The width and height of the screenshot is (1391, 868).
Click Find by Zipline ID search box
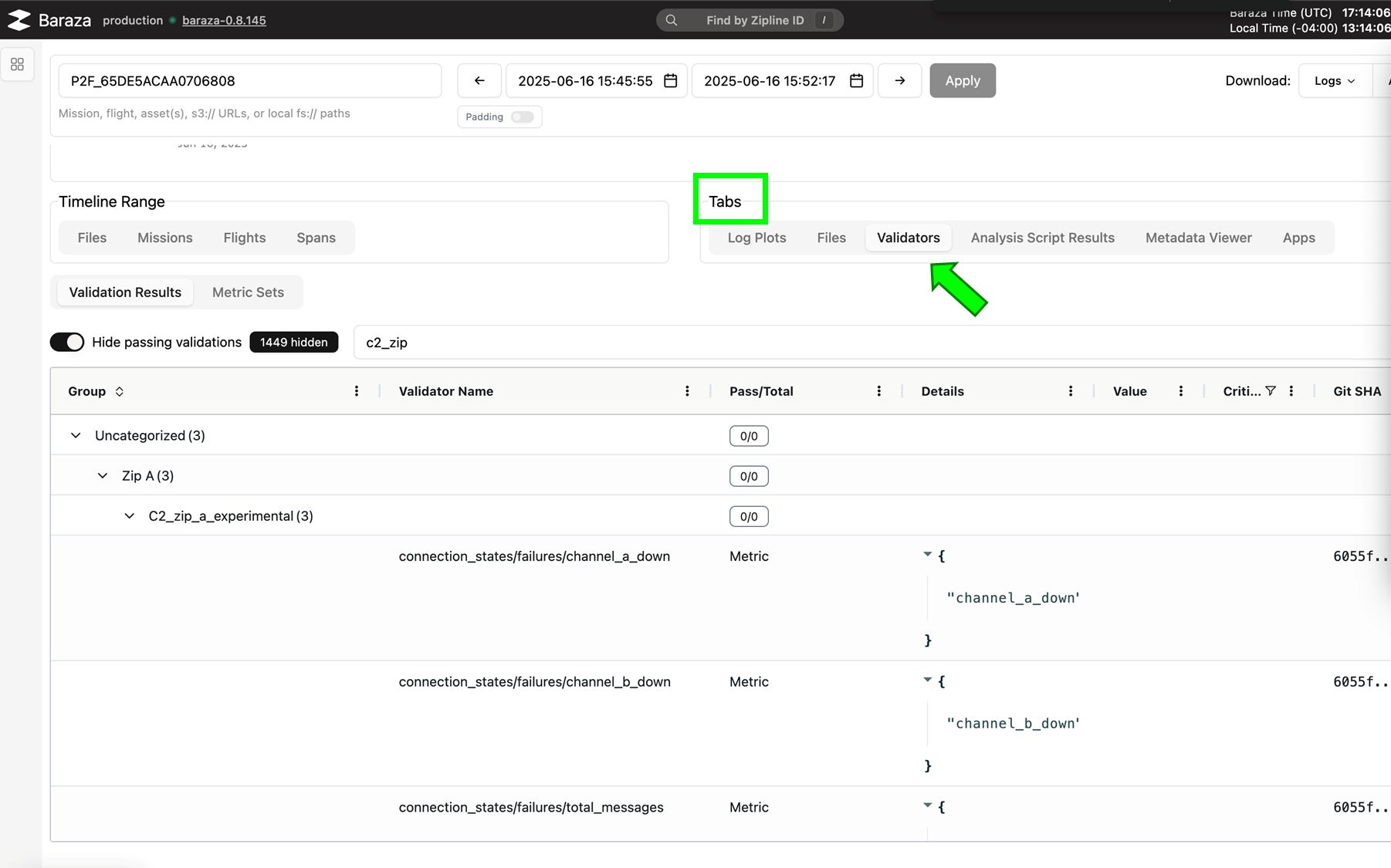tap(750, 20)
